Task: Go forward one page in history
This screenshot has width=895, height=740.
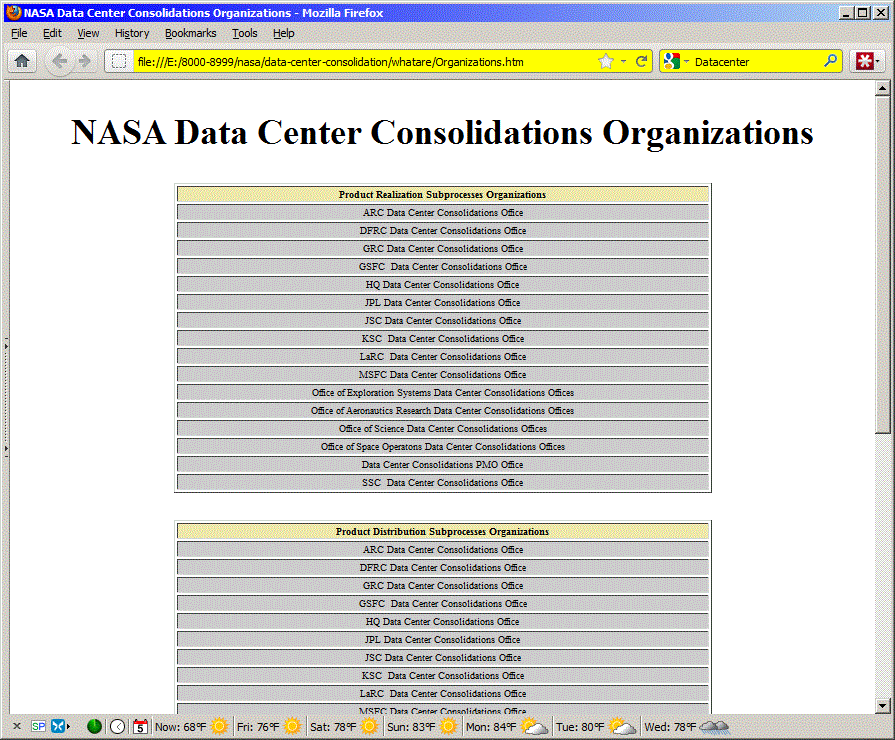Action: (85, 61)
